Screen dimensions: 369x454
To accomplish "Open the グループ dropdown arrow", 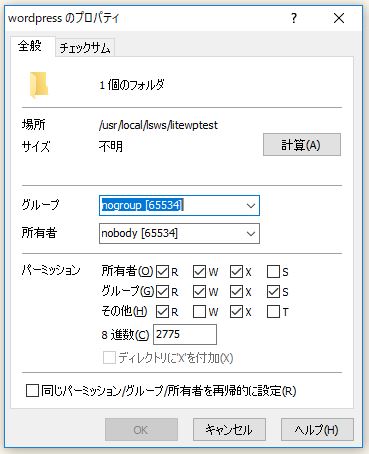I will [x=251, y=206].
